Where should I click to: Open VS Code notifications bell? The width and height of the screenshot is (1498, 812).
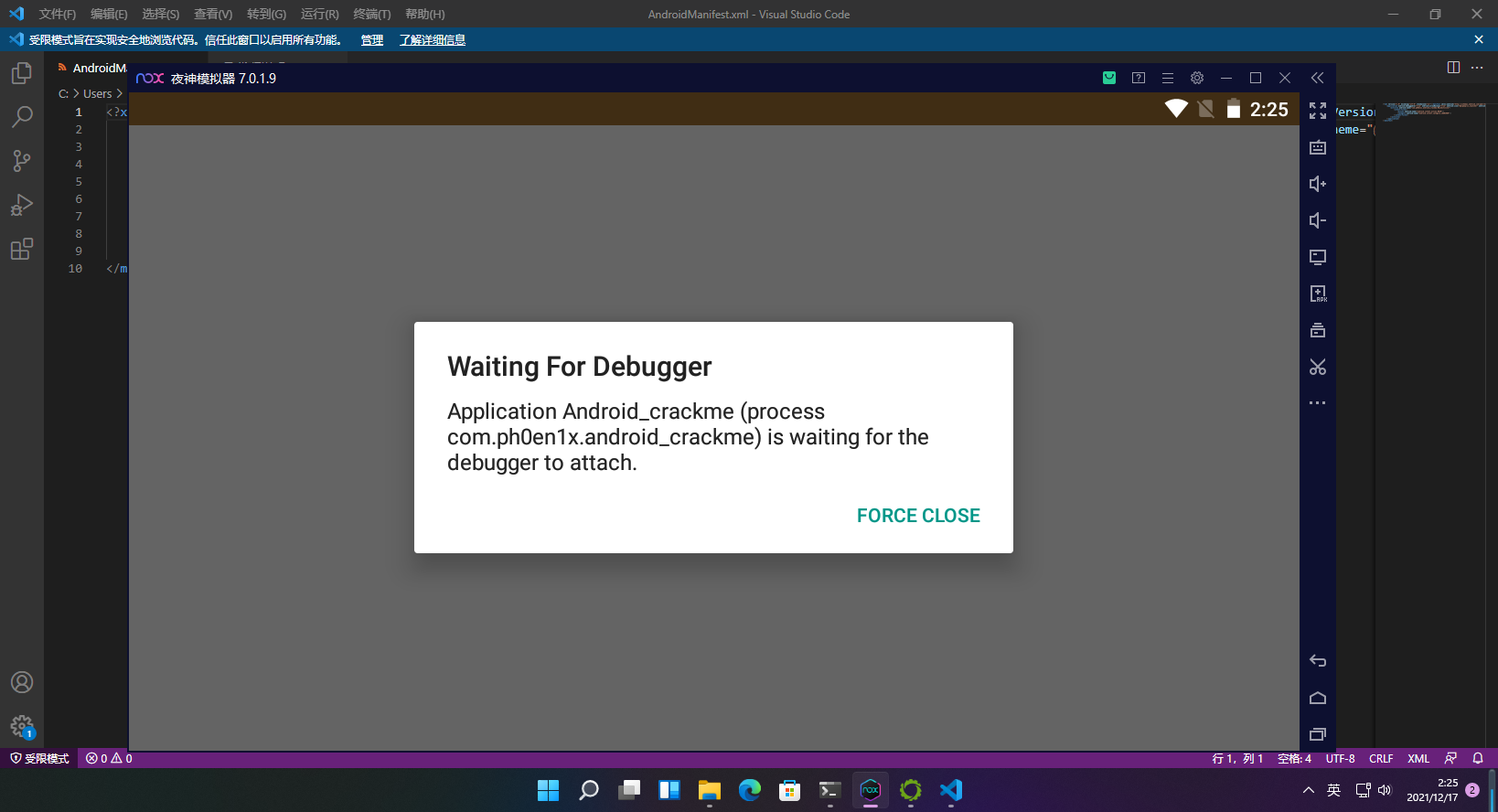(x=1478, y=758)
